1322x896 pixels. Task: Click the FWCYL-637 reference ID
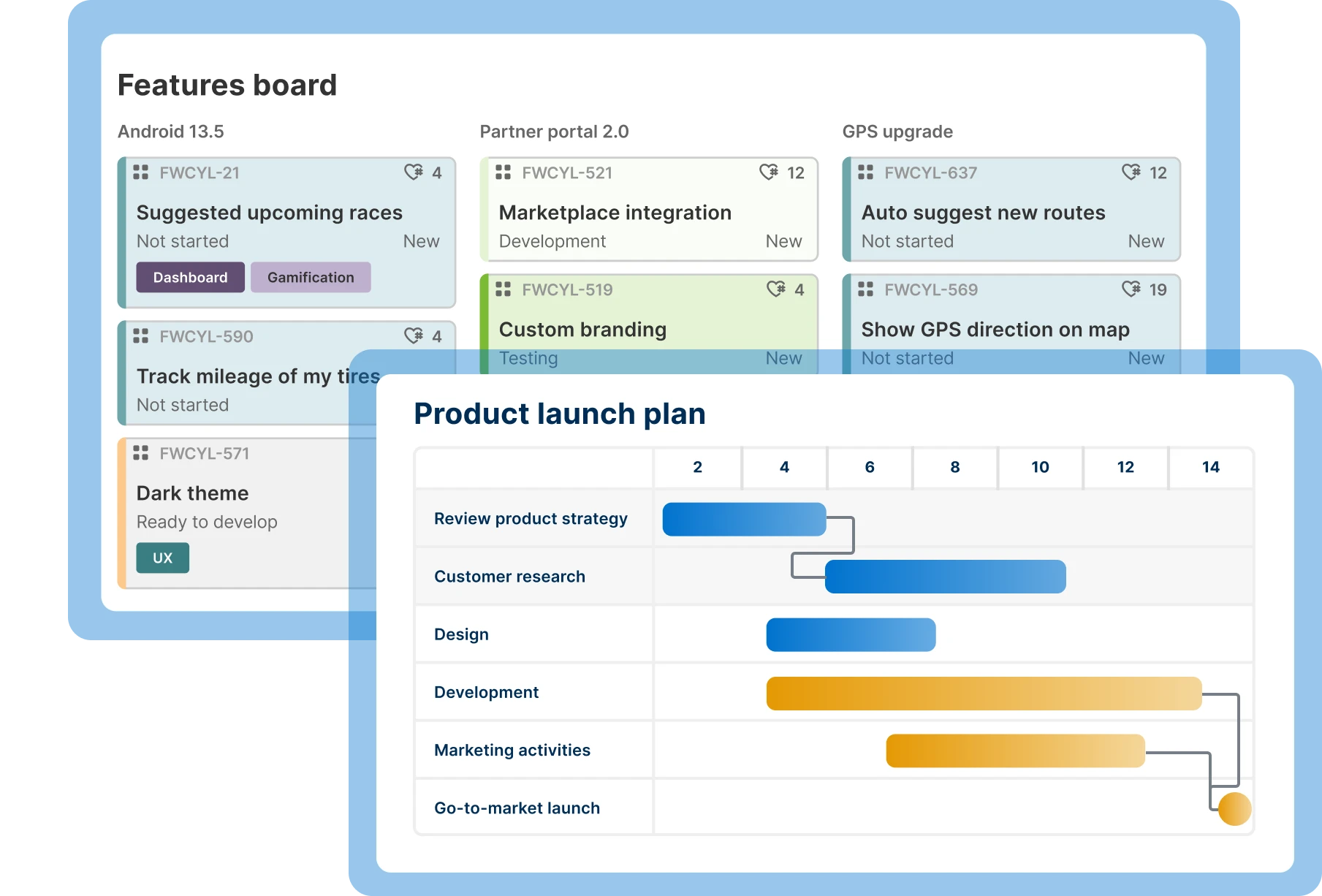click(931, 172)
